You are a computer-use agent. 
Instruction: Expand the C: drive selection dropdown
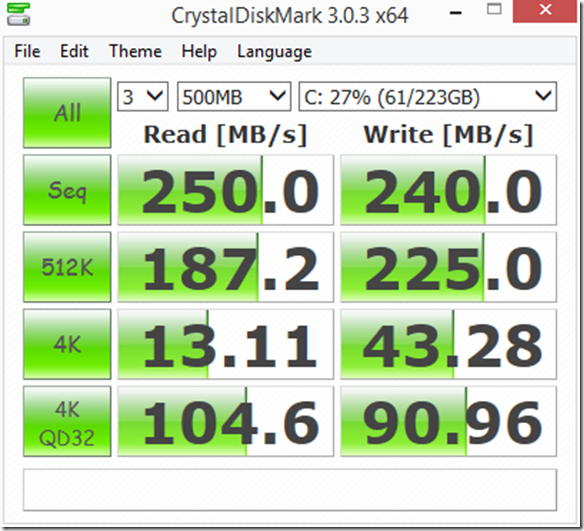pos(428,97)
